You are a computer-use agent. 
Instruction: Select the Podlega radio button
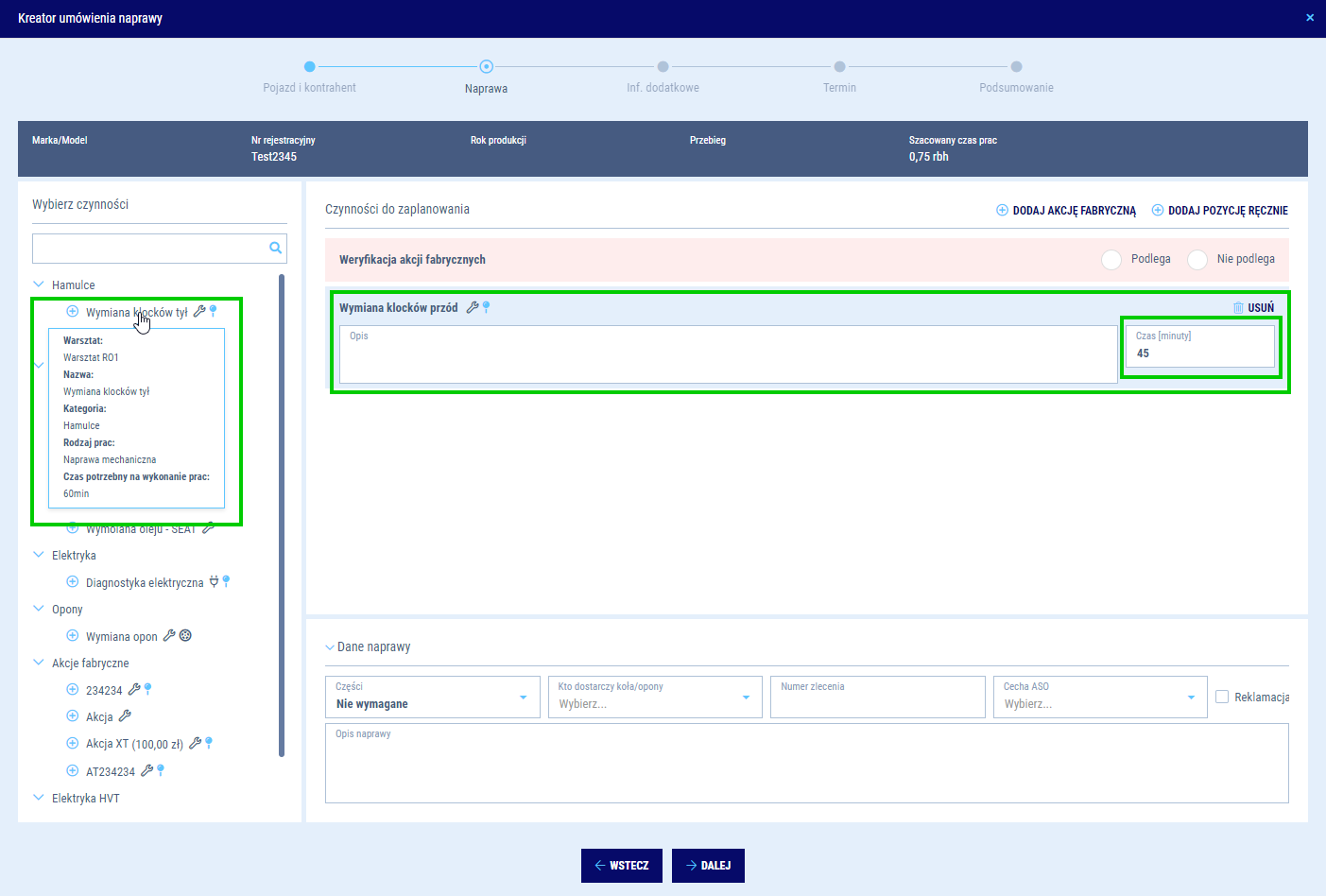coord(1111,260)
